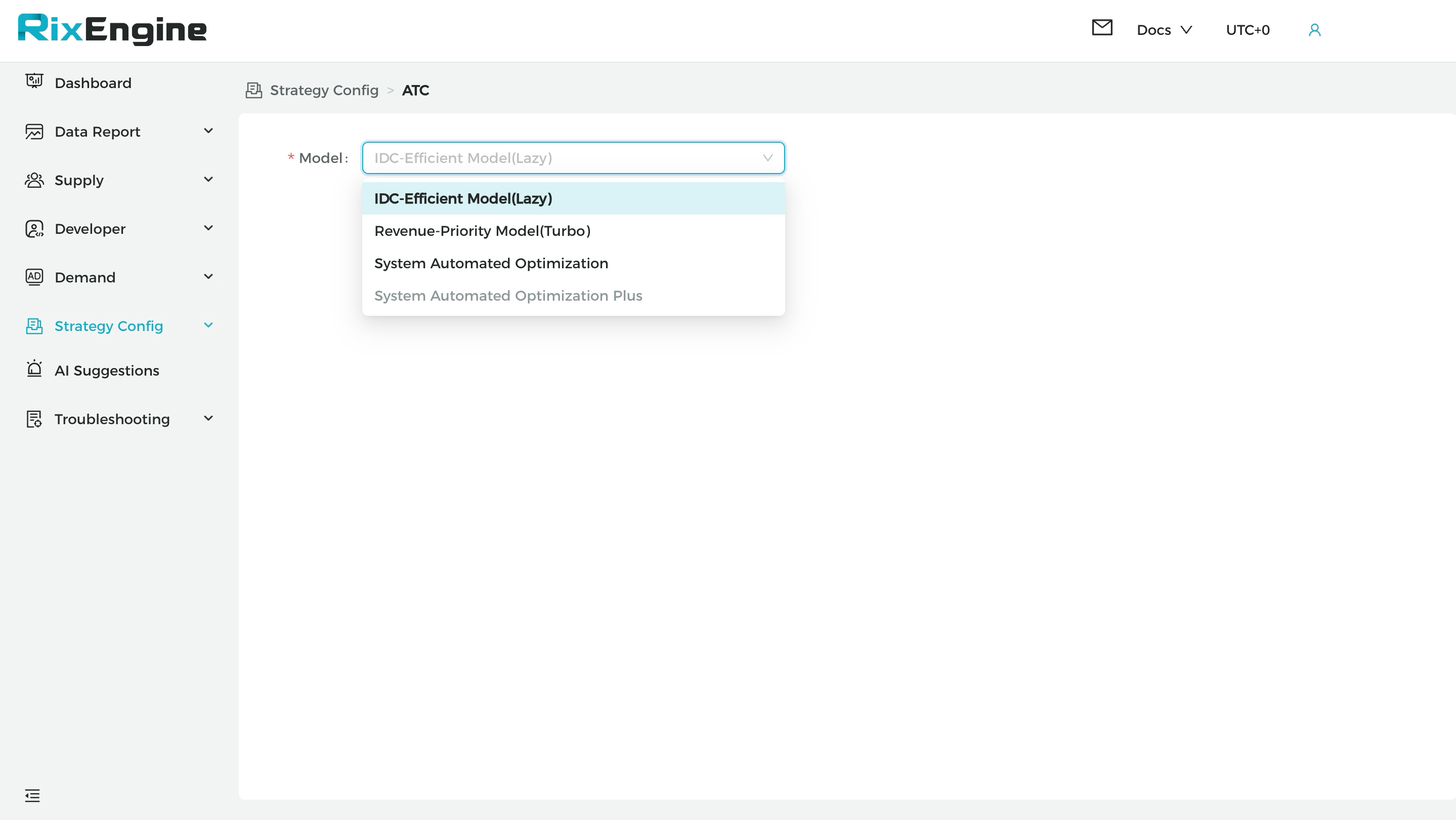The image size is (1456, 820).
Task: Click the UTC+0 timezone selector
Action: [x=1248, y=30]
